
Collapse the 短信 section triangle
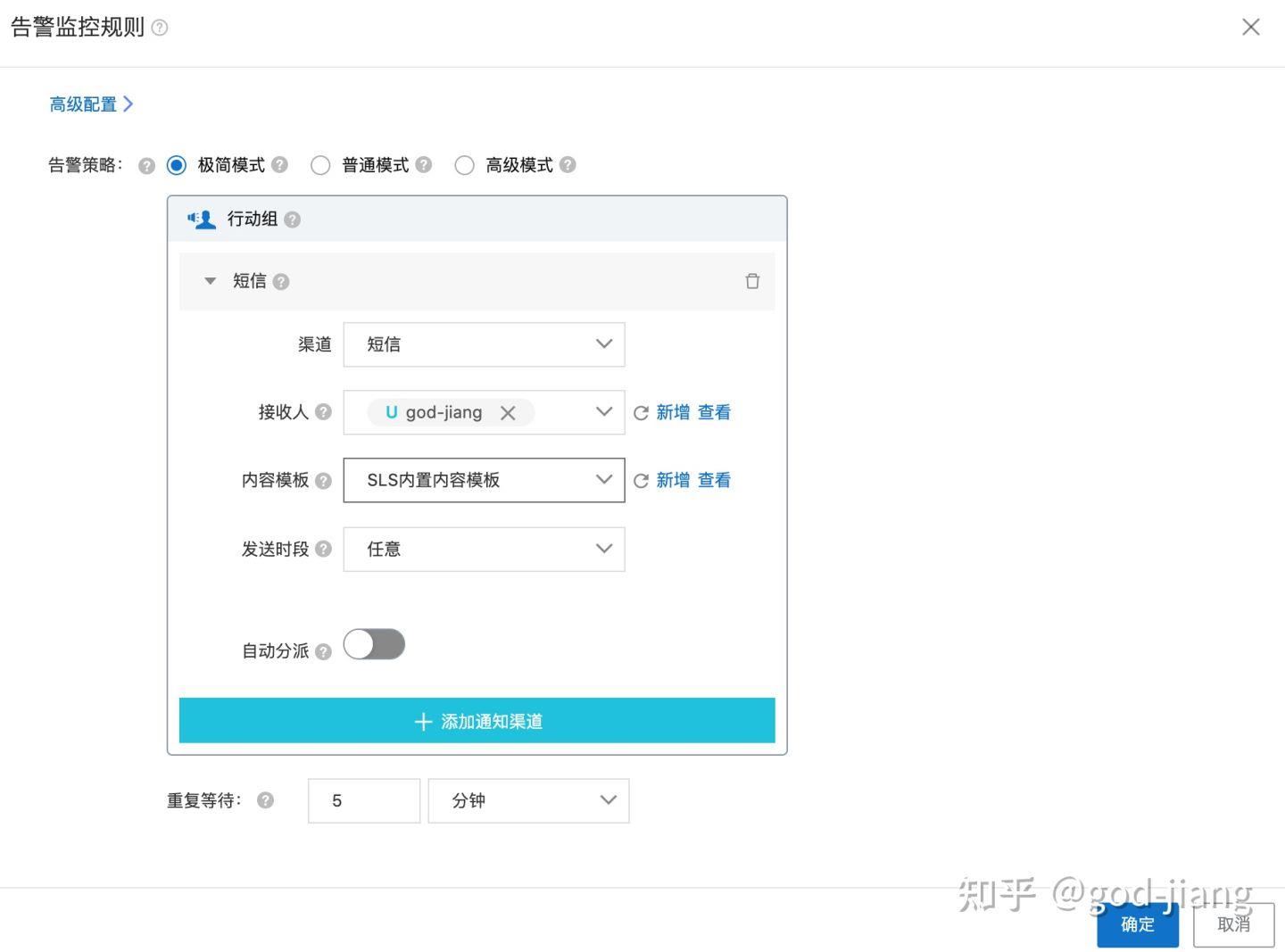tap(211, 281)
